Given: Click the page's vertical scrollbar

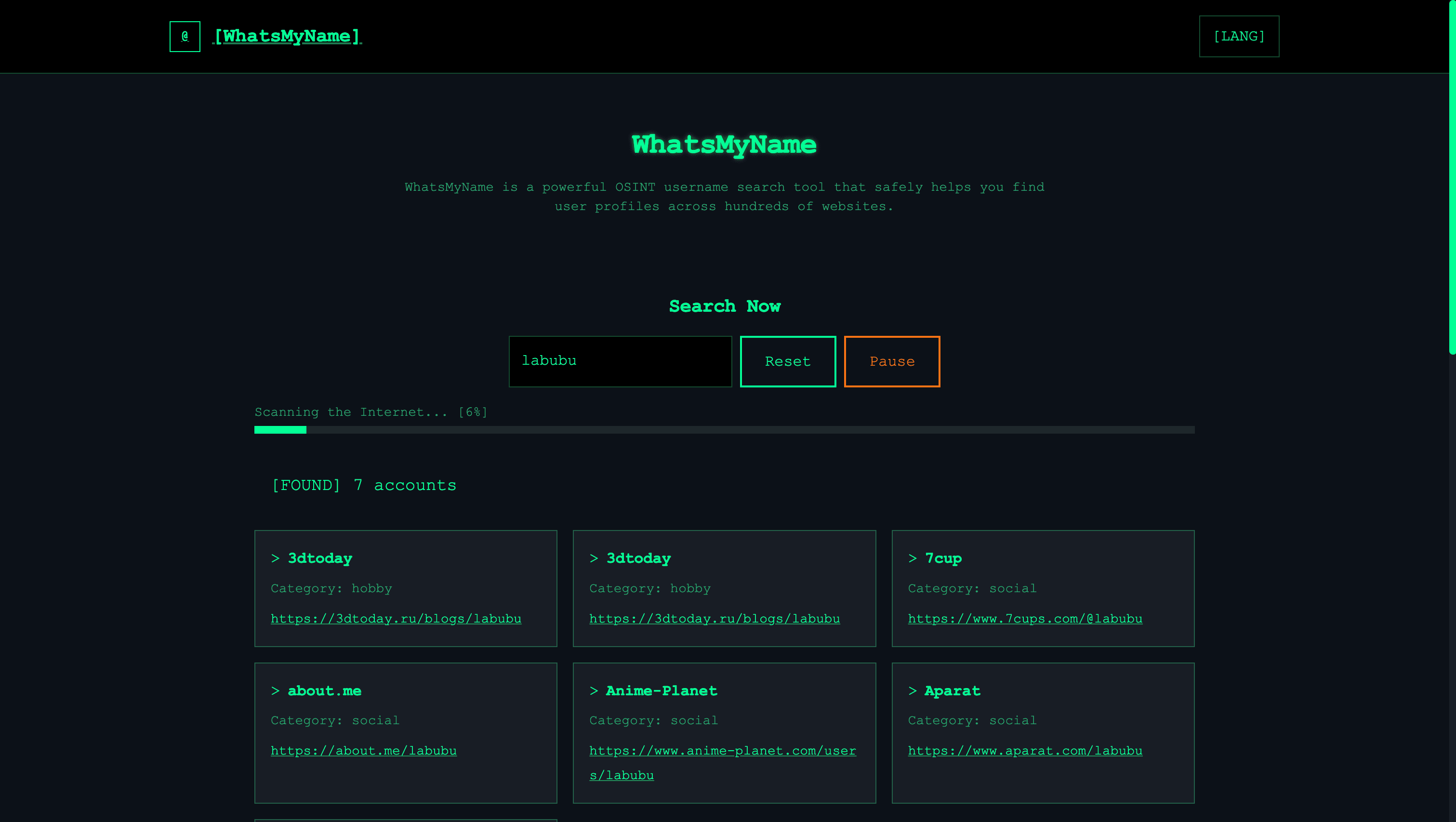Looking at the screenshot, I should click(x=1452, y=178).
